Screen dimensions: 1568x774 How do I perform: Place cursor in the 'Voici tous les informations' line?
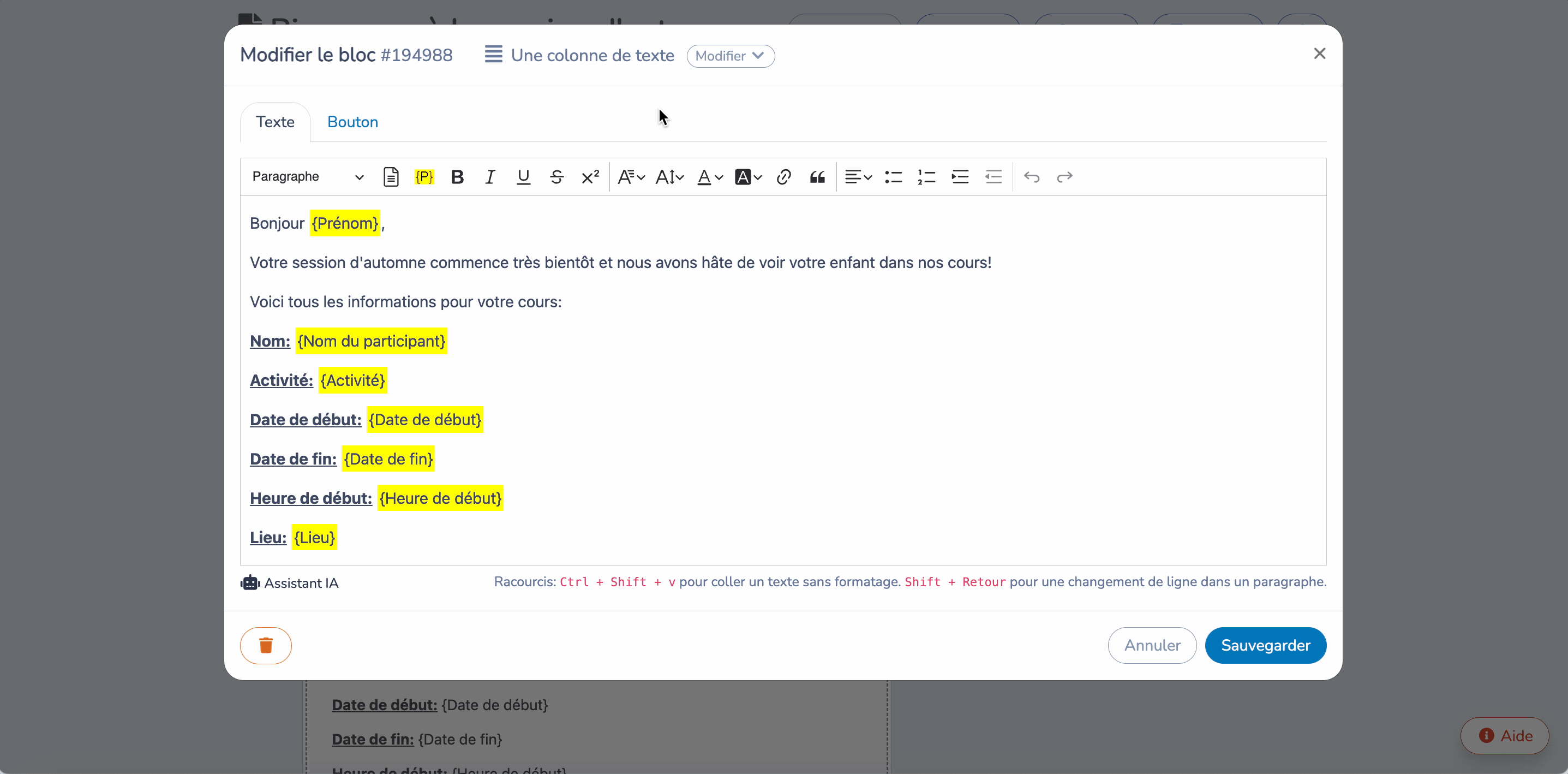coord(405,301)
